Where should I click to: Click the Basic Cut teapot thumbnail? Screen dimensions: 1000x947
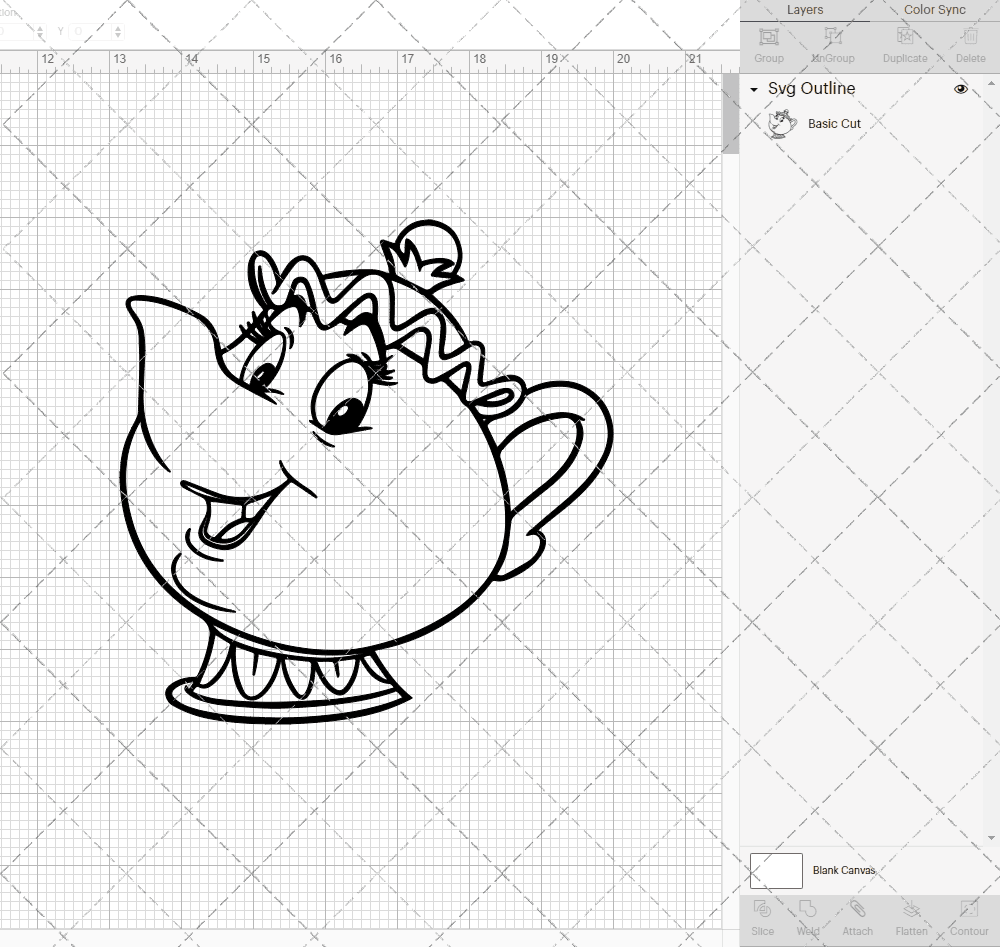pyautogui.click(x=781, y=123)
